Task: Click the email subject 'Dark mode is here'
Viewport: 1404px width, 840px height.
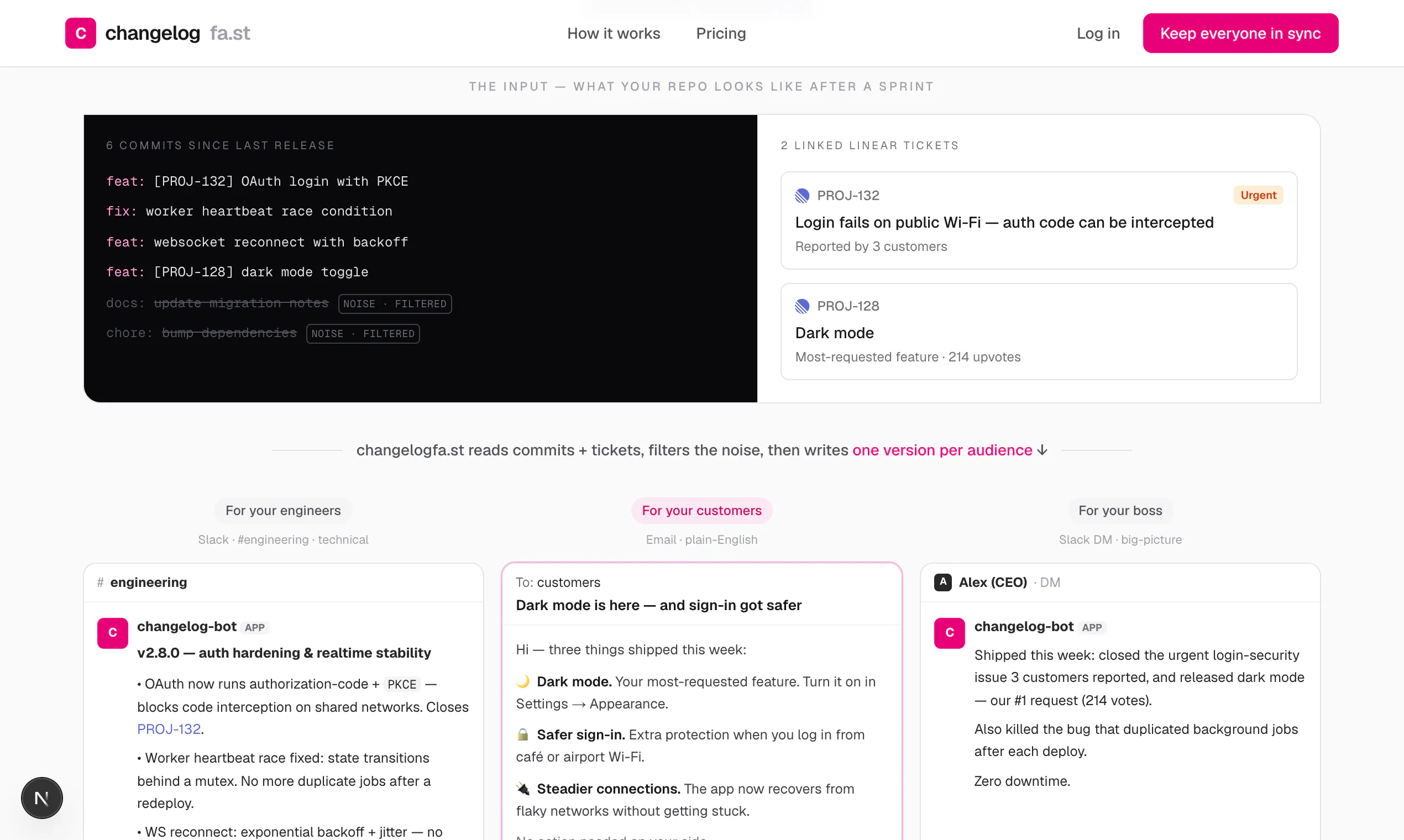Action: coord(658,605)
